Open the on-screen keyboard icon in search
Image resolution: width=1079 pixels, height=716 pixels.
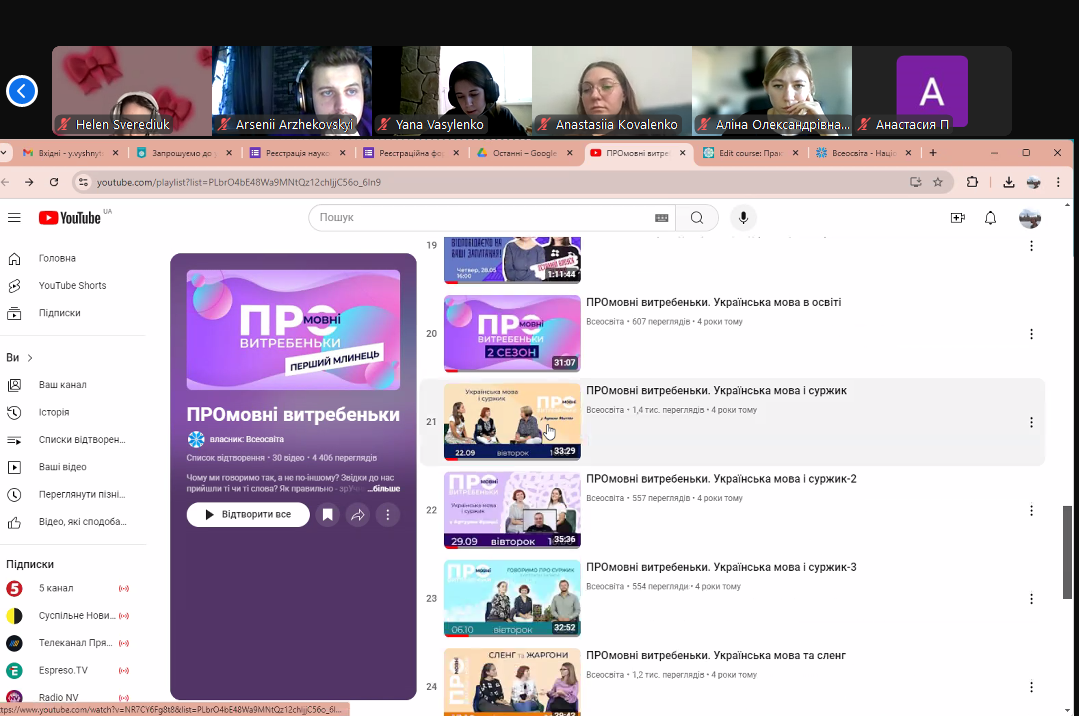tap(661, 218)
